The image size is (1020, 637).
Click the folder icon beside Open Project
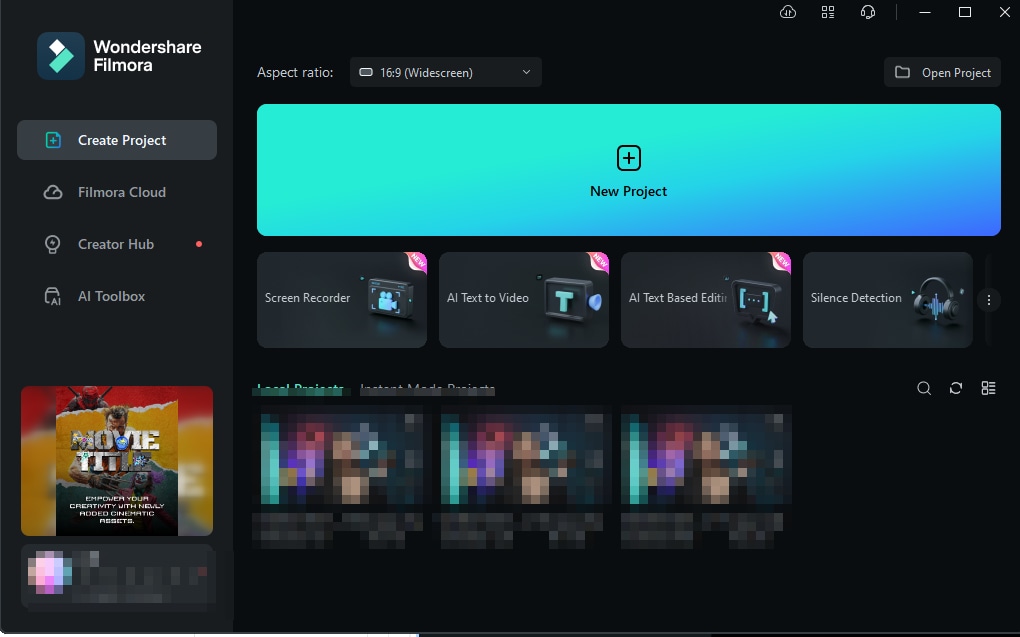coord(902,72)
